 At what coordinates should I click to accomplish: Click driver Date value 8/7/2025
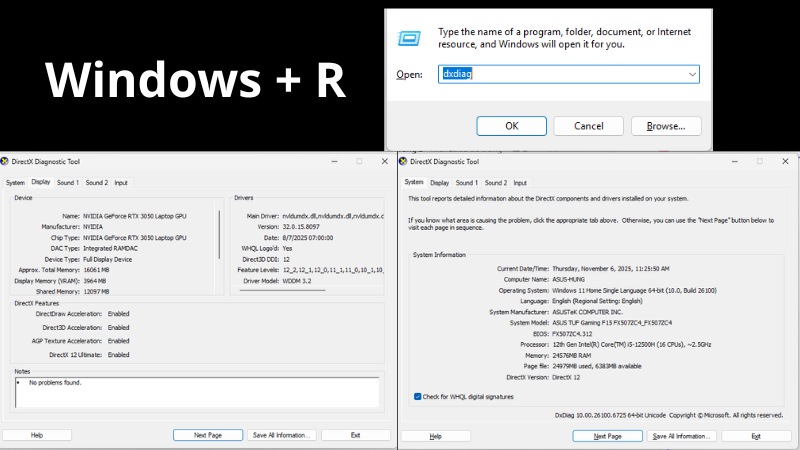click(308, 238)
